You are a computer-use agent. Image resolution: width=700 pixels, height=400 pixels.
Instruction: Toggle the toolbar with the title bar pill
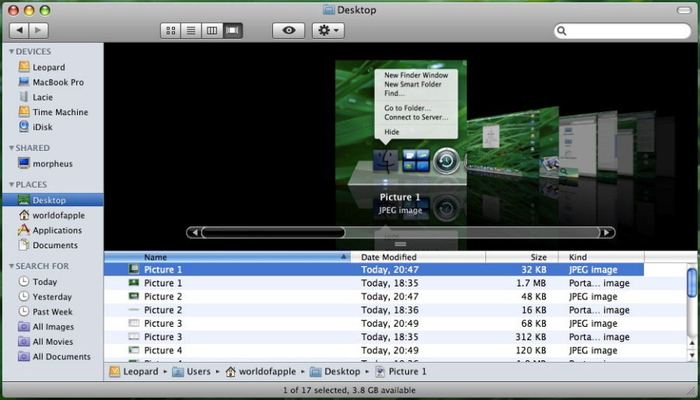683,10
